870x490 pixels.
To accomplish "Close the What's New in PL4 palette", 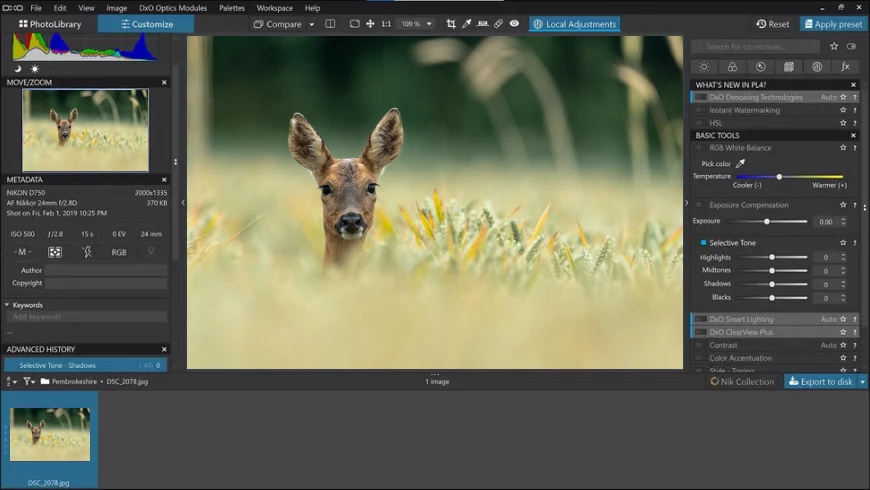I will click(x=853, y=85).
